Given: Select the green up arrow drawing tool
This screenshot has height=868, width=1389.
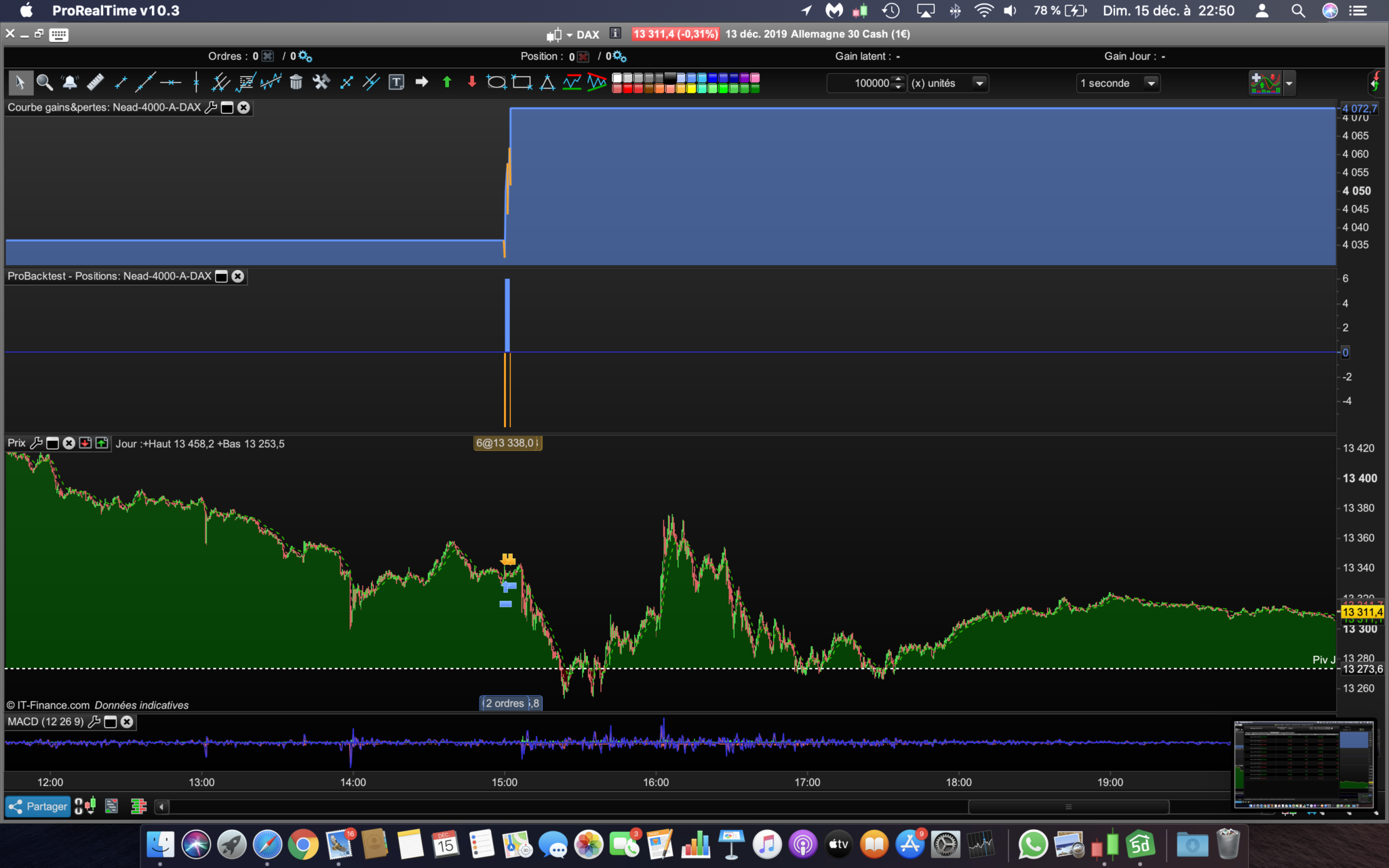Looking at the screenshot, I should point(446,83).
